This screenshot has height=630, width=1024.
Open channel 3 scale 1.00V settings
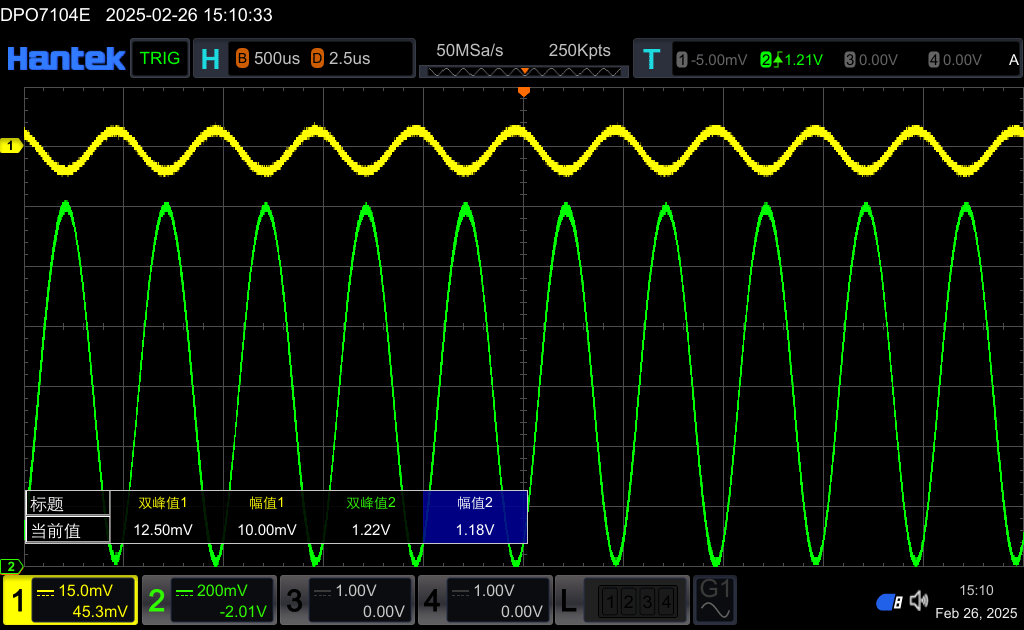coord(345,591)
